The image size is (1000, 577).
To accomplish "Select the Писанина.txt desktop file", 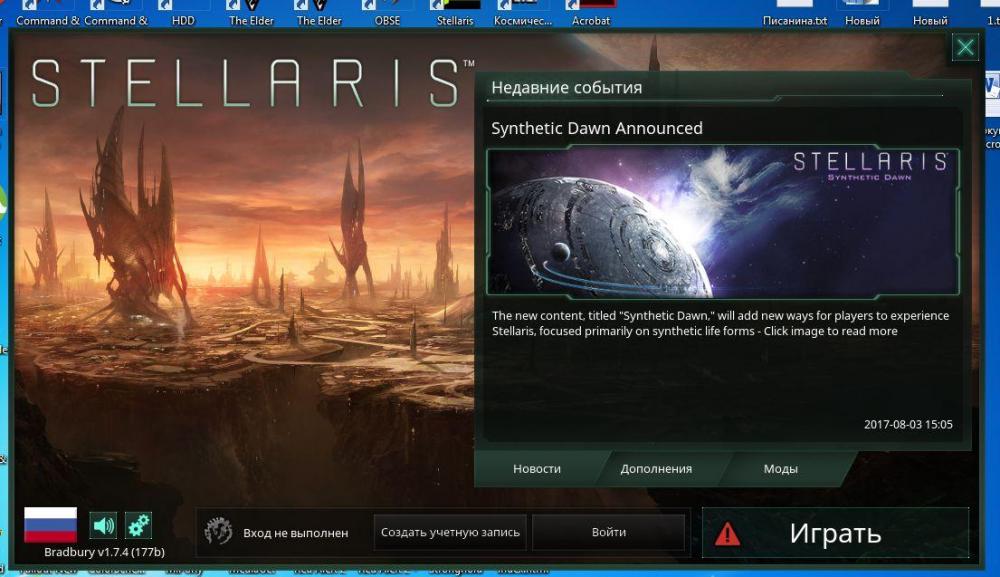I will pyautogui.click(x=795, y=14).
